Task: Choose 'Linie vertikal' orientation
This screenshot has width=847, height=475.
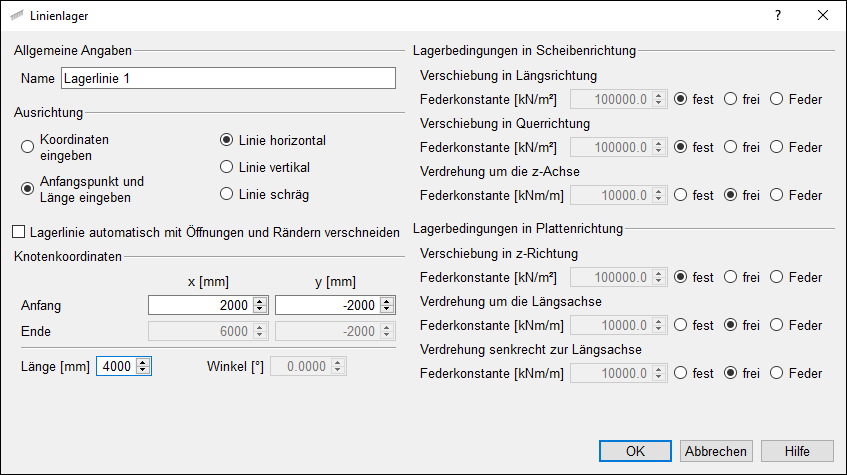Action: 227,167
